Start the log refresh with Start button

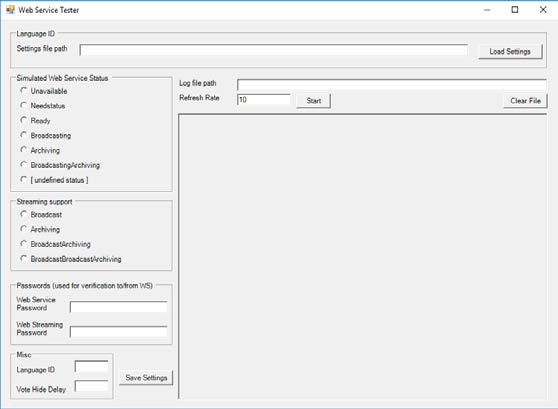(314, 101)
